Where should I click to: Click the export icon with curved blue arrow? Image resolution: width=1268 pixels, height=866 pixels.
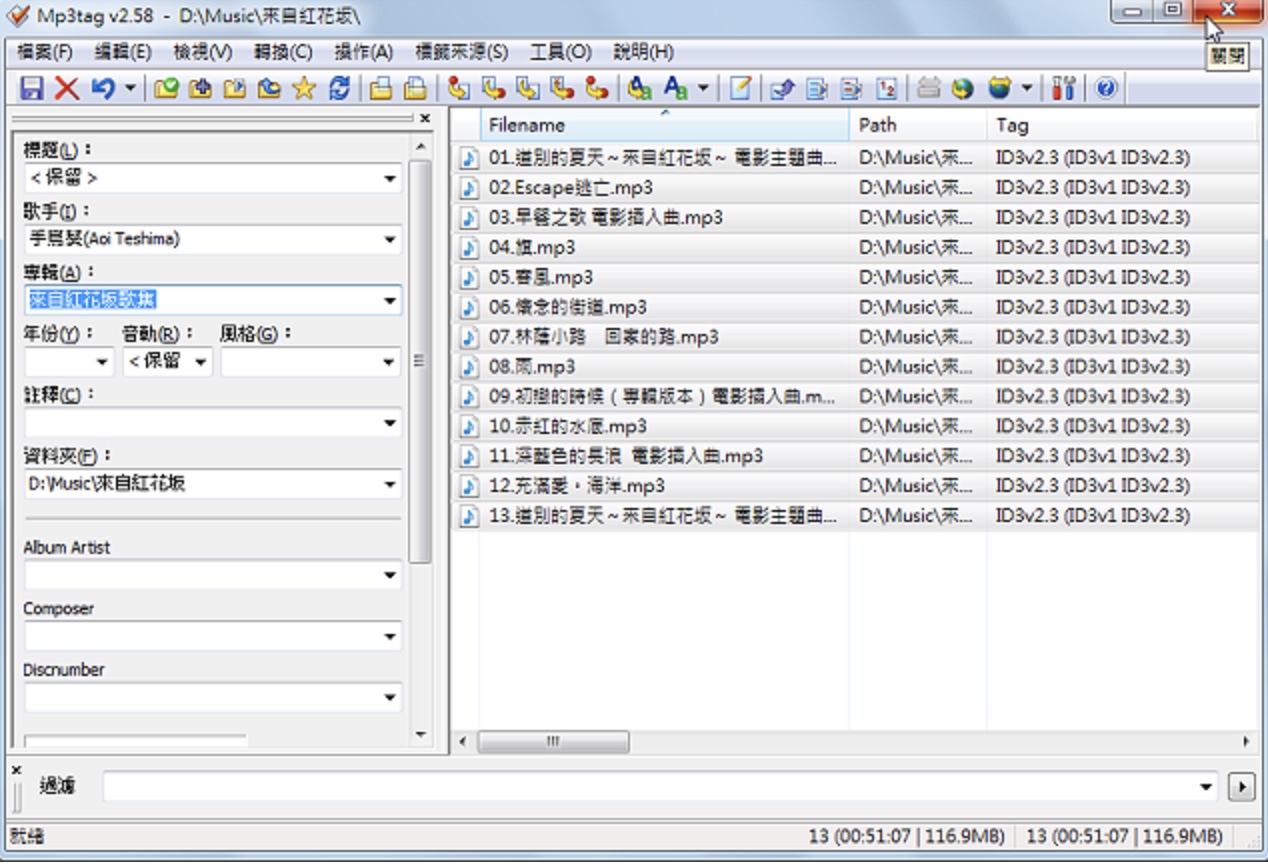click(x=782, y=89)
